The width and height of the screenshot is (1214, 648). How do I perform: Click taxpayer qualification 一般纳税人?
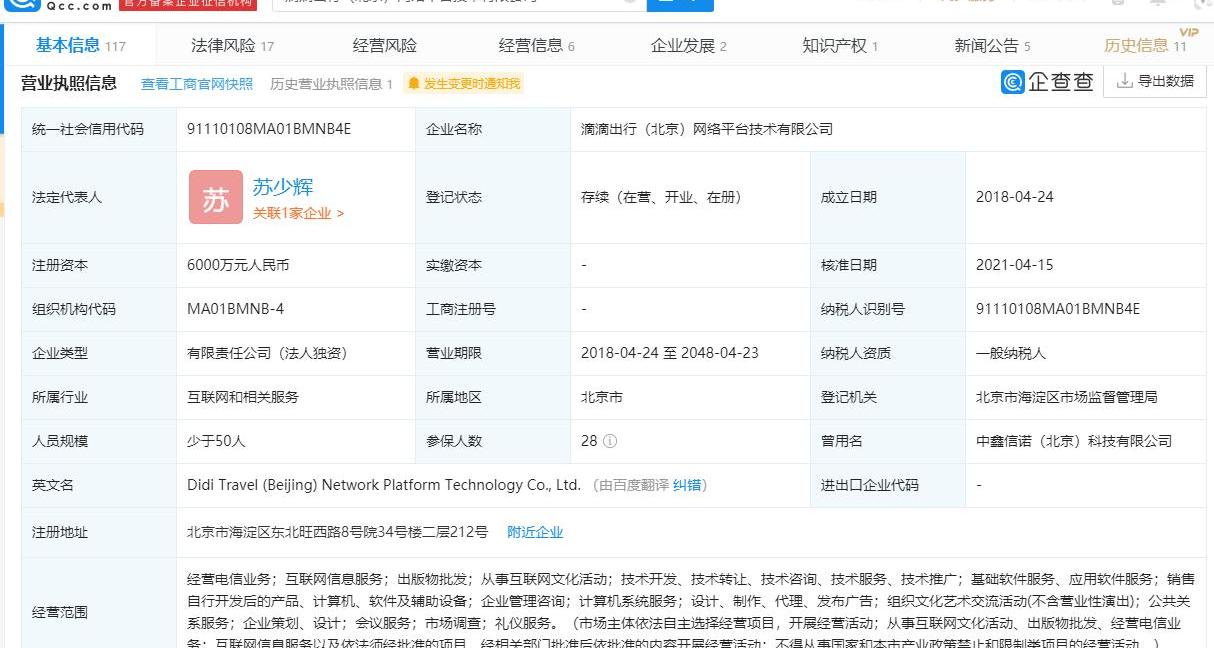click(x=1011, y=353)
